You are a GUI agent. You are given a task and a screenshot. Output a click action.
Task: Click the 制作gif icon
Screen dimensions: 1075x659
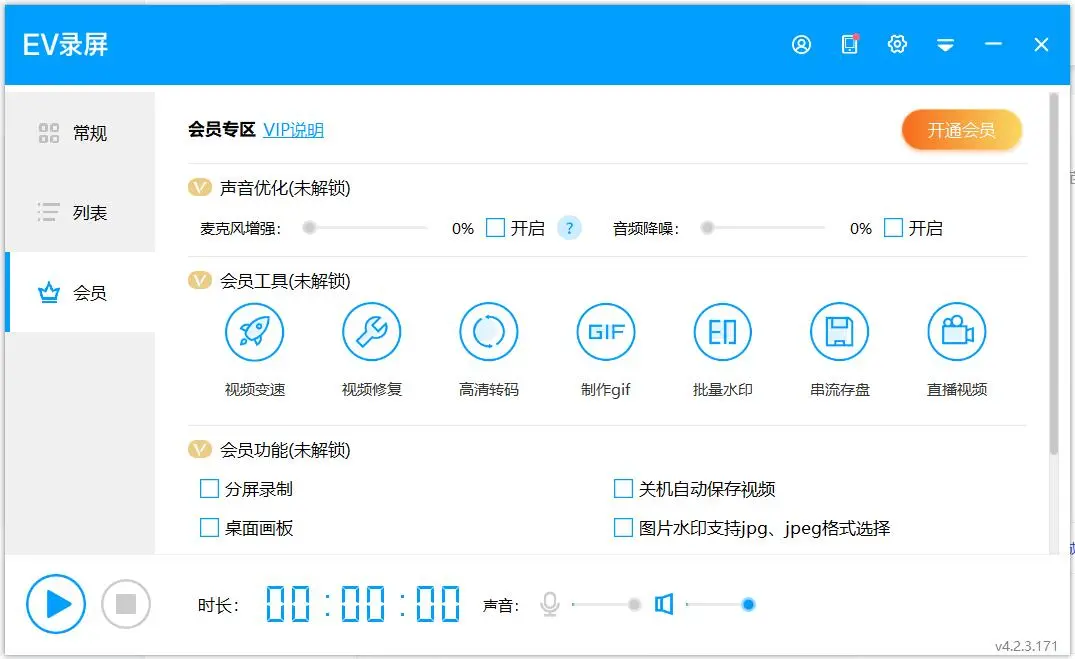tap(606, 332)
